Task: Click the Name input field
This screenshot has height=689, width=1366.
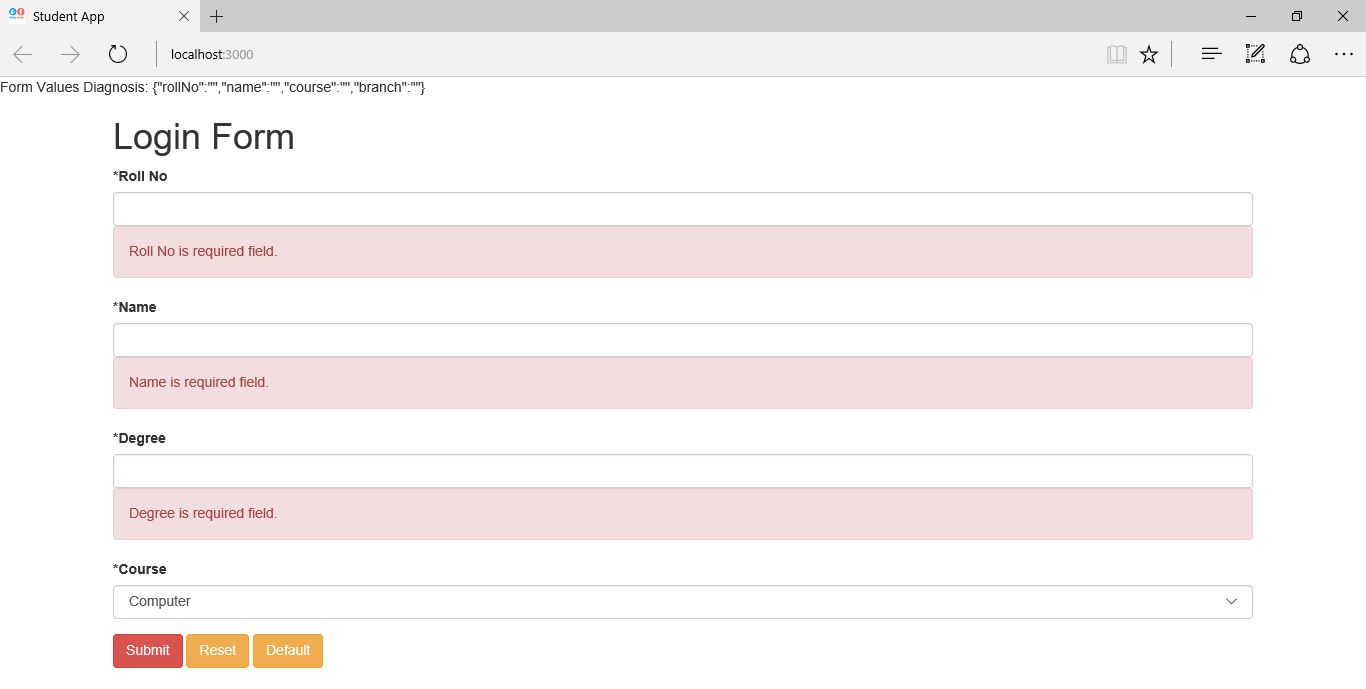Action: point(683,339)
